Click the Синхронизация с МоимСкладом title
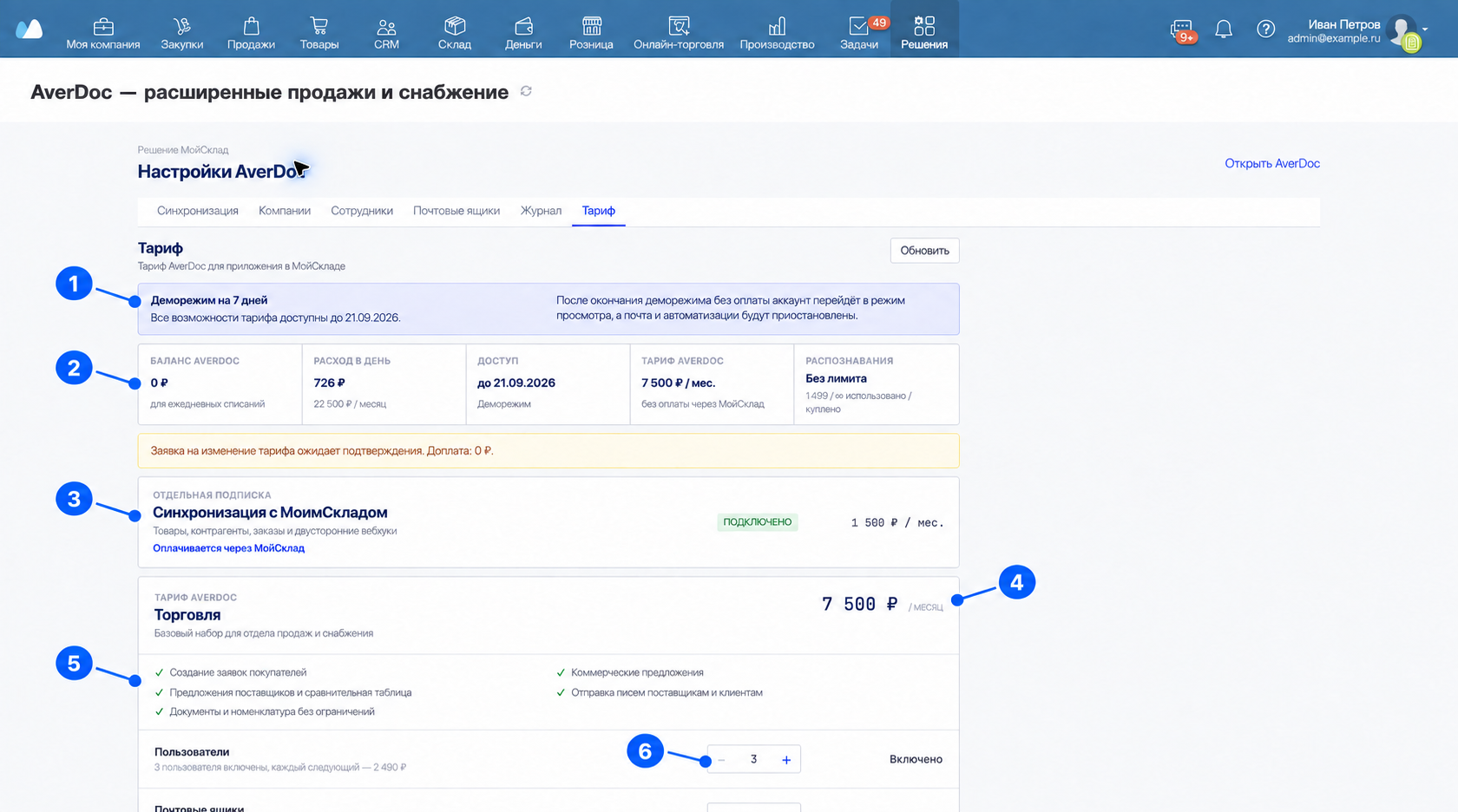Image resolution: width=1458 pixels, height=812 pixels. [270, 513]
